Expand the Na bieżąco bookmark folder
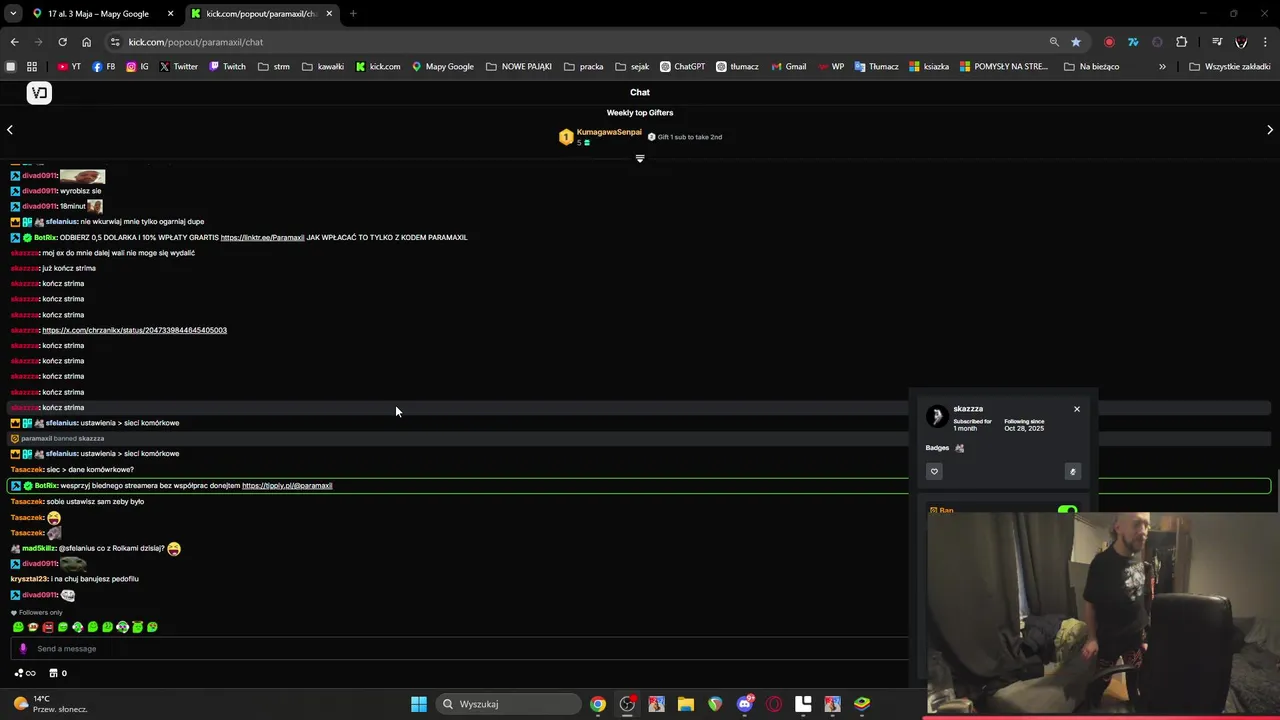This screenshot has width=1280, height=720. click(x=1092, y=67)
